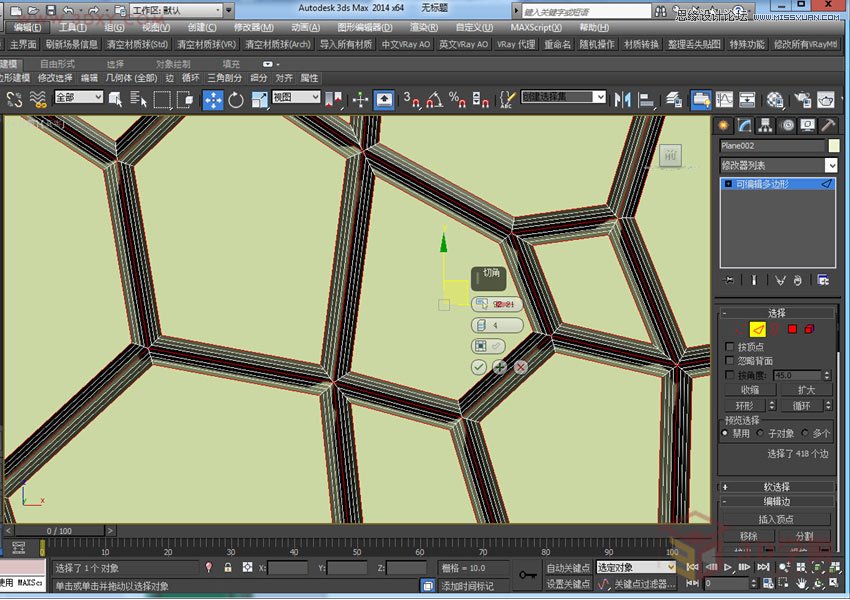Switch to the Create command panel

pos(723,126)
